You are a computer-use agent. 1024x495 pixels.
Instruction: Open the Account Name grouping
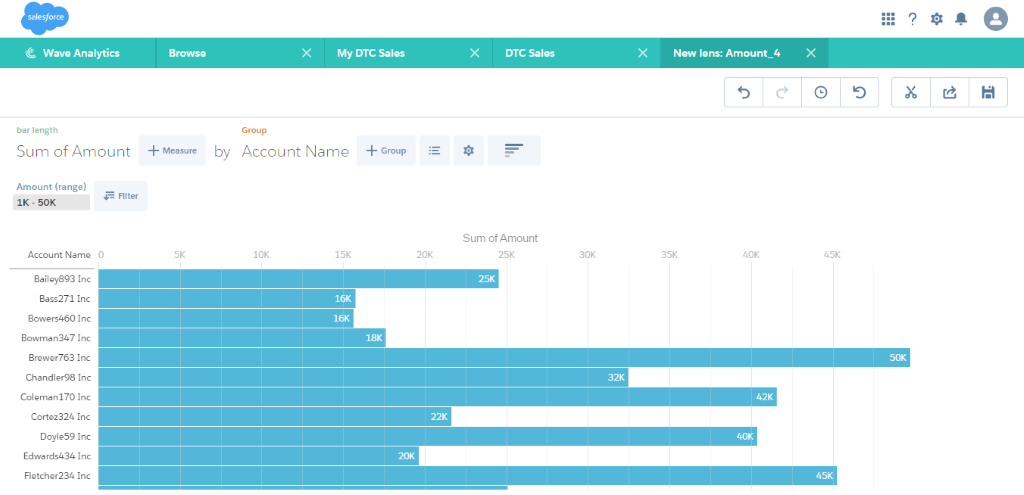[295, 152]
